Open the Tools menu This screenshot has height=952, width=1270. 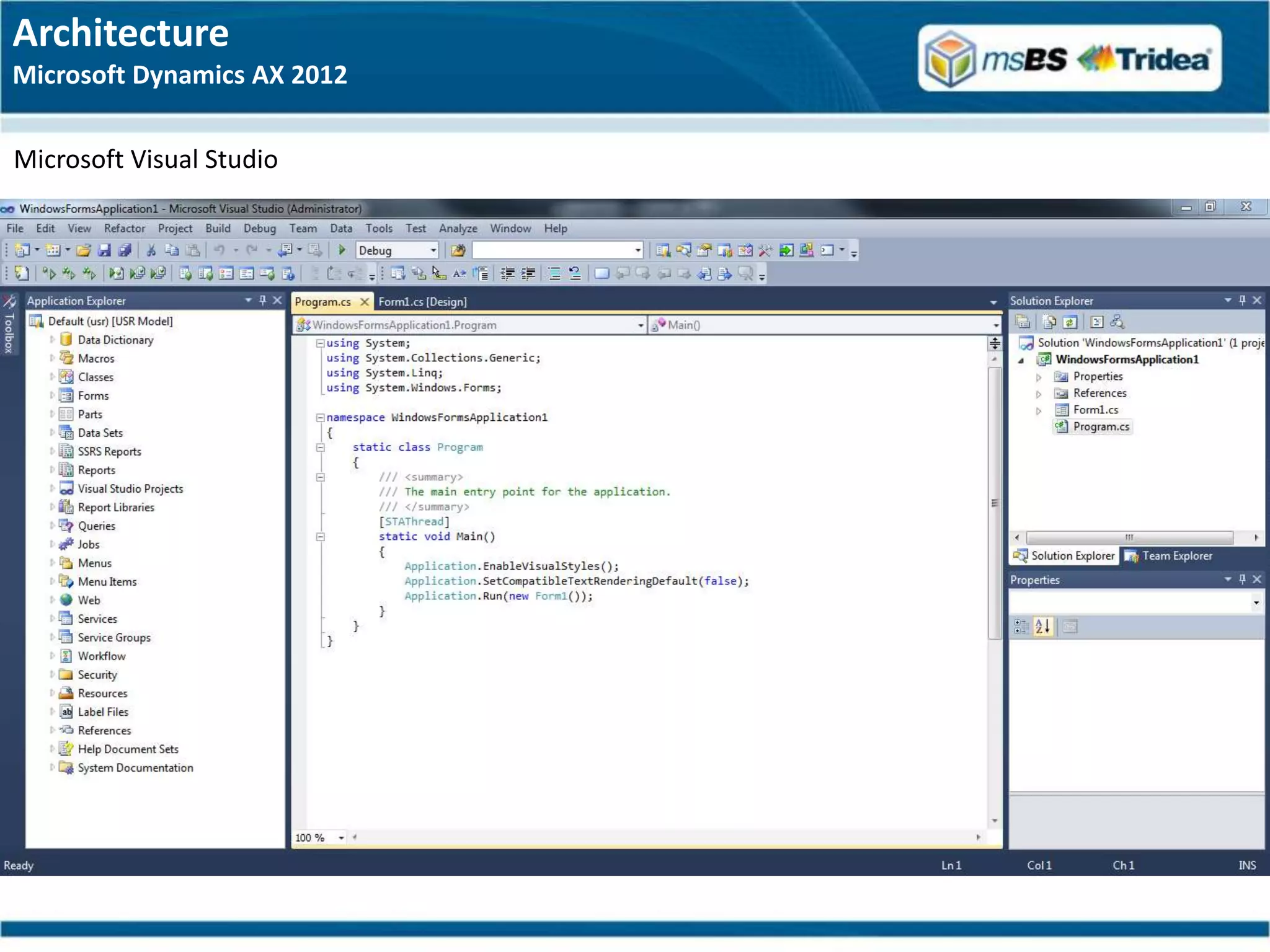(379, 228)
